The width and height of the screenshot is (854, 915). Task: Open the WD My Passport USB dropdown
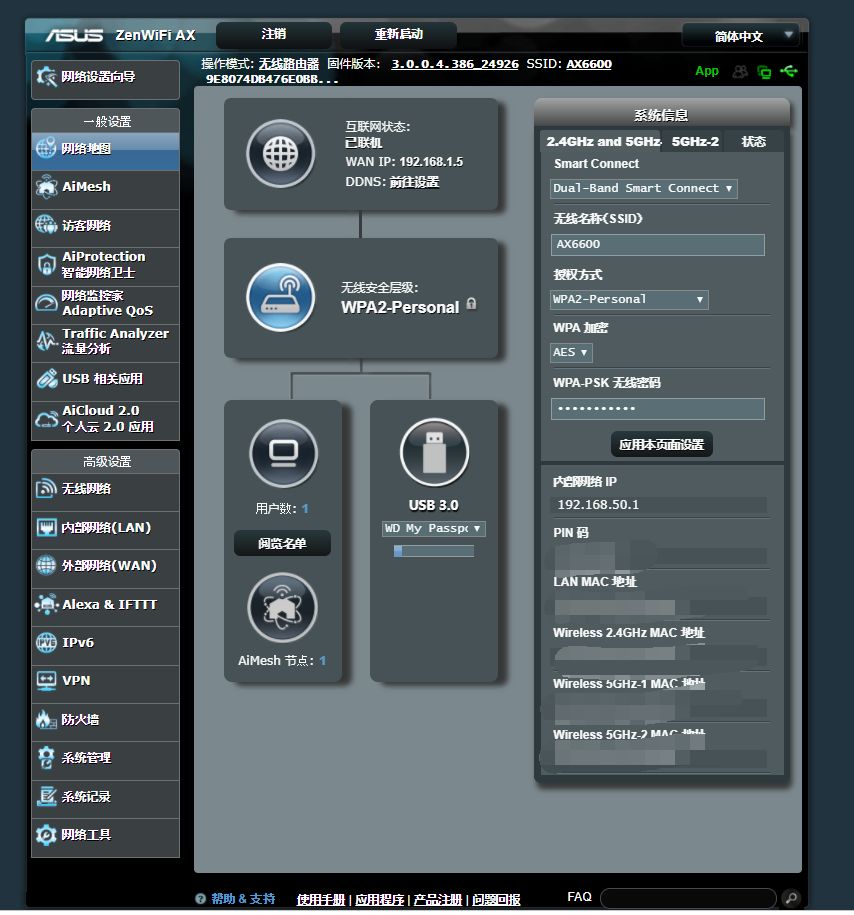coord(434,529)
